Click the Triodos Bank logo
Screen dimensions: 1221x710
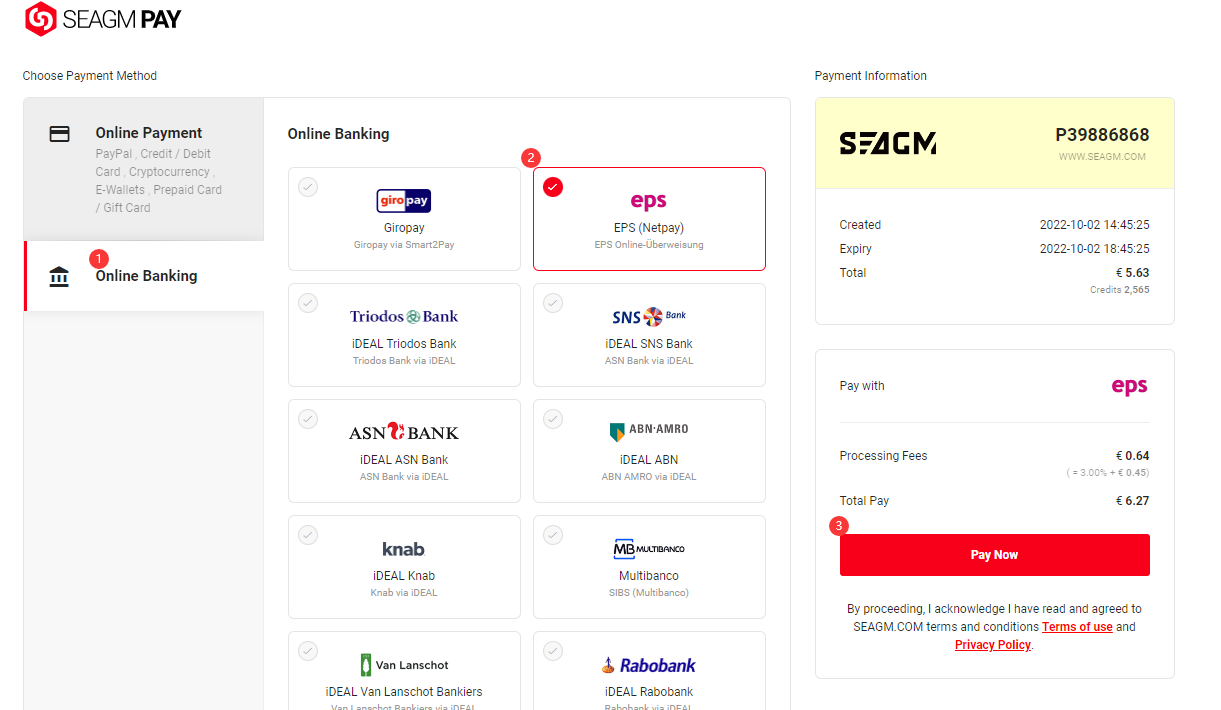pos(404,316)
